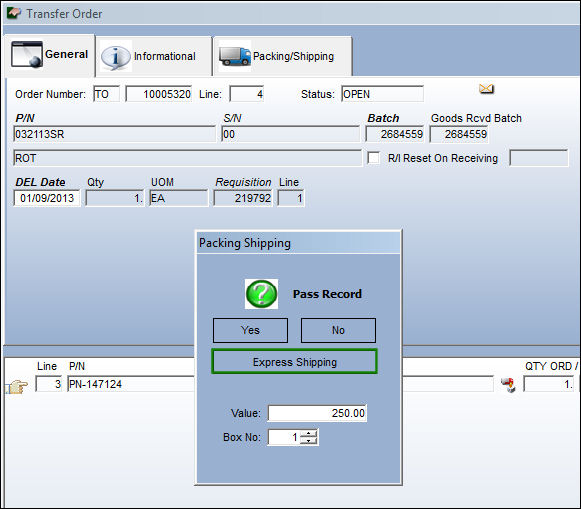The image size is (581, 509).
Task: Click the pointing hand icon on line 3
Action: click(17, 386)
